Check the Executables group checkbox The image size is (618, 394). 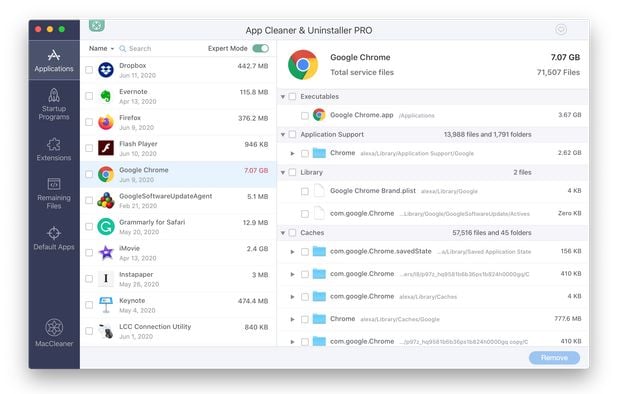pyautogui.click(x=292, y=97)
